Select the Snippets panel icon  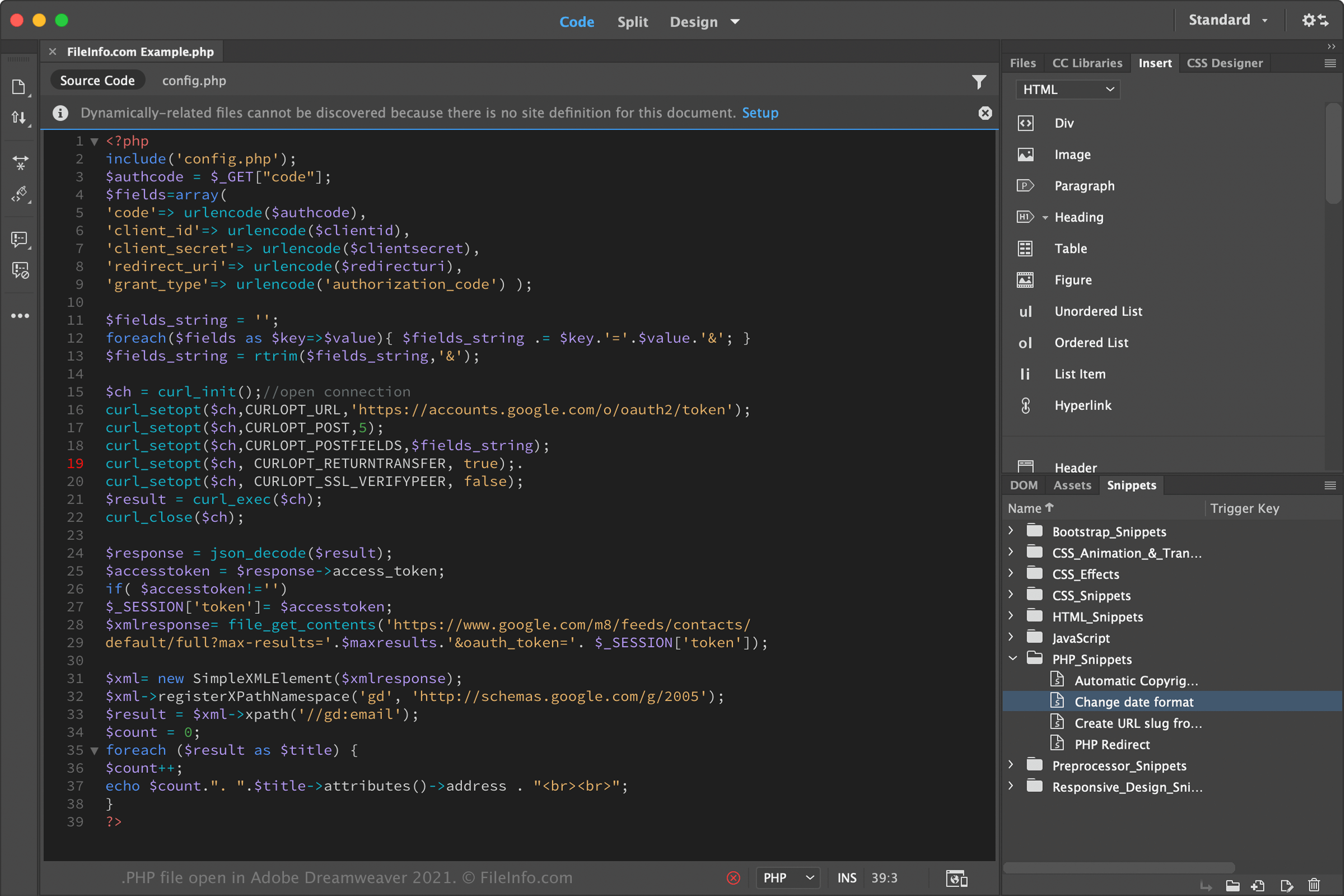coord(1131,485)
